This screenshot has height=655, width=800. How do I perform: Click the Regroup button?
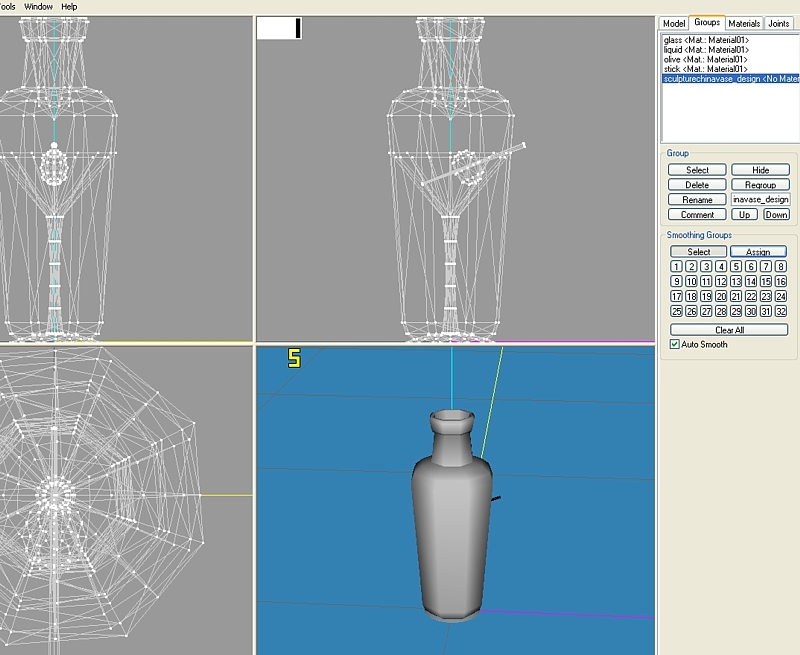[x=760, y=185]
